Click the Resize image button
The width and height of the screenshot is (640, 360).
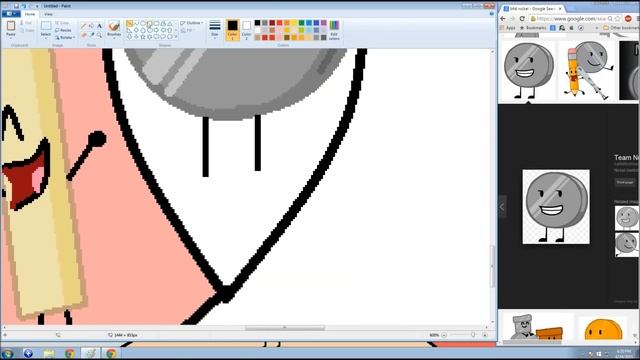pos(63,30)
